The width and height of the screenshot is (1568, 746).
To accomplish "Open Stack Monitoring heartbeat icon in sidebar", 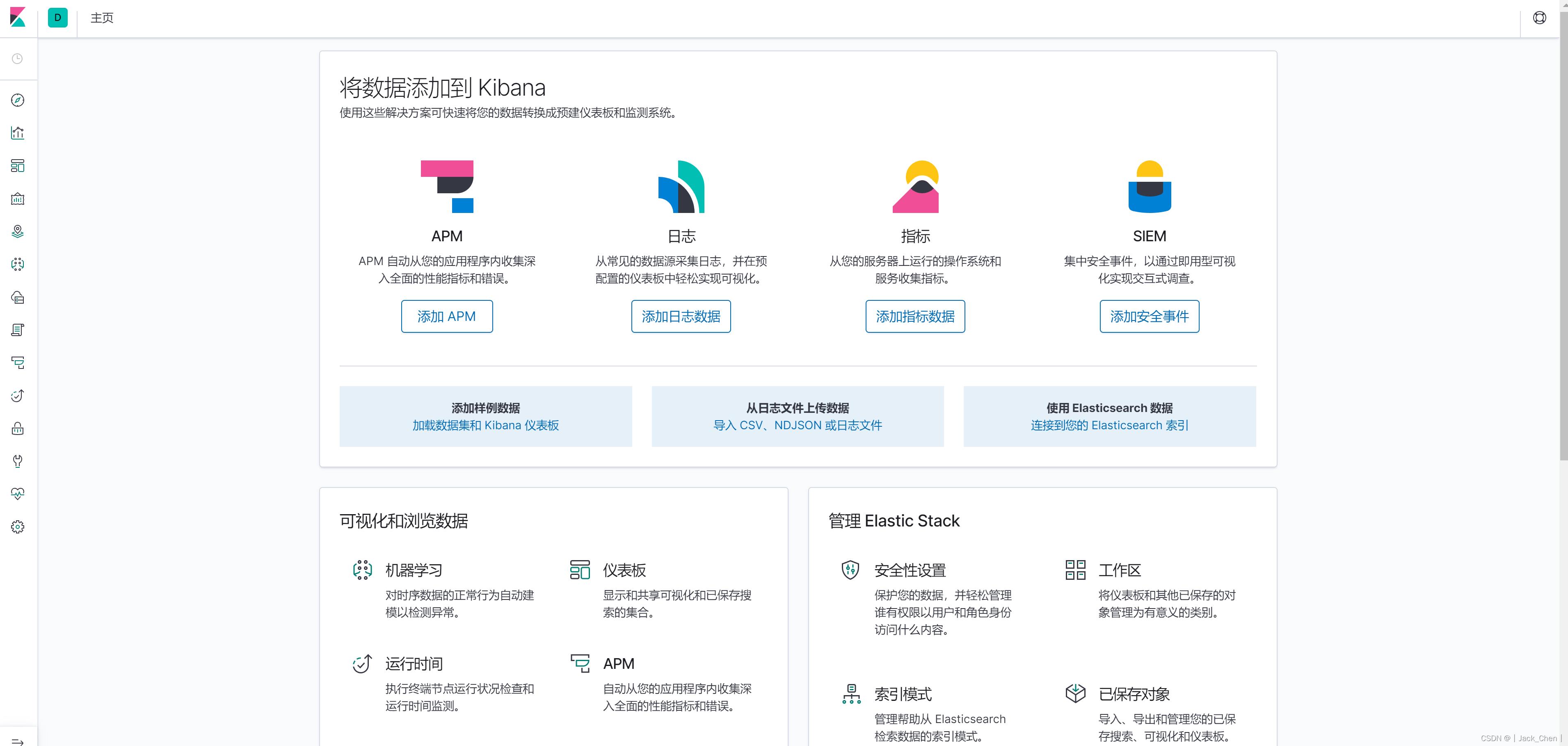I will point(18,494).
